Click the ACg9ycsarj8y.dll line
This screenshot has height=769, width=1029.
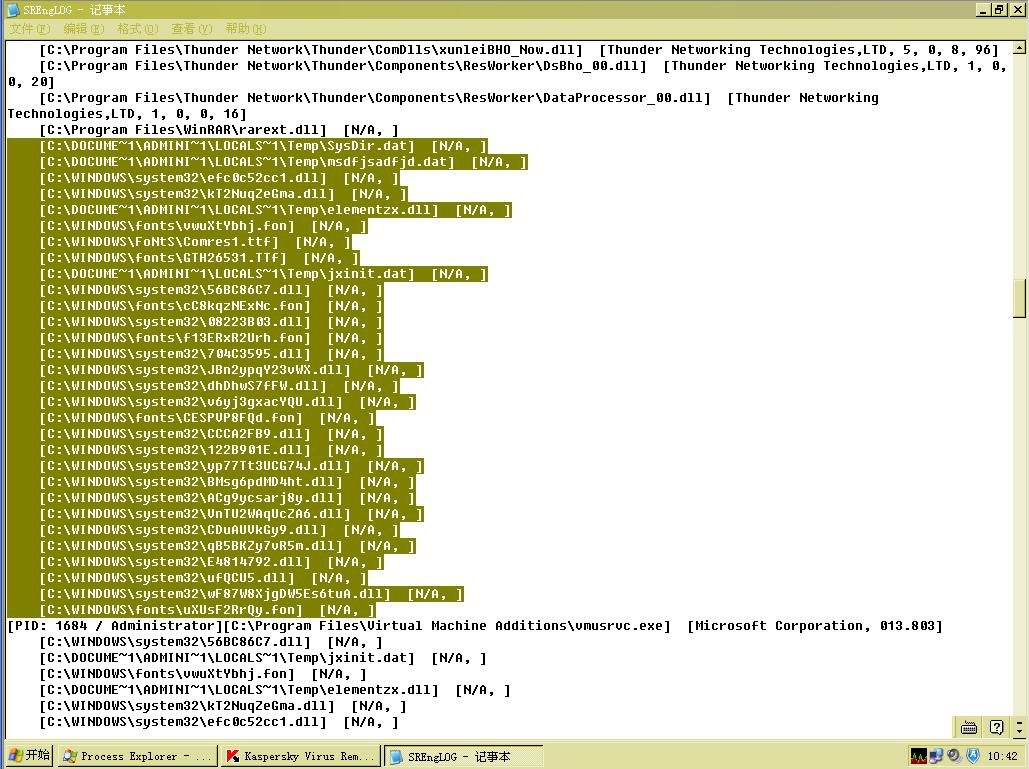(x=228, y=498)
